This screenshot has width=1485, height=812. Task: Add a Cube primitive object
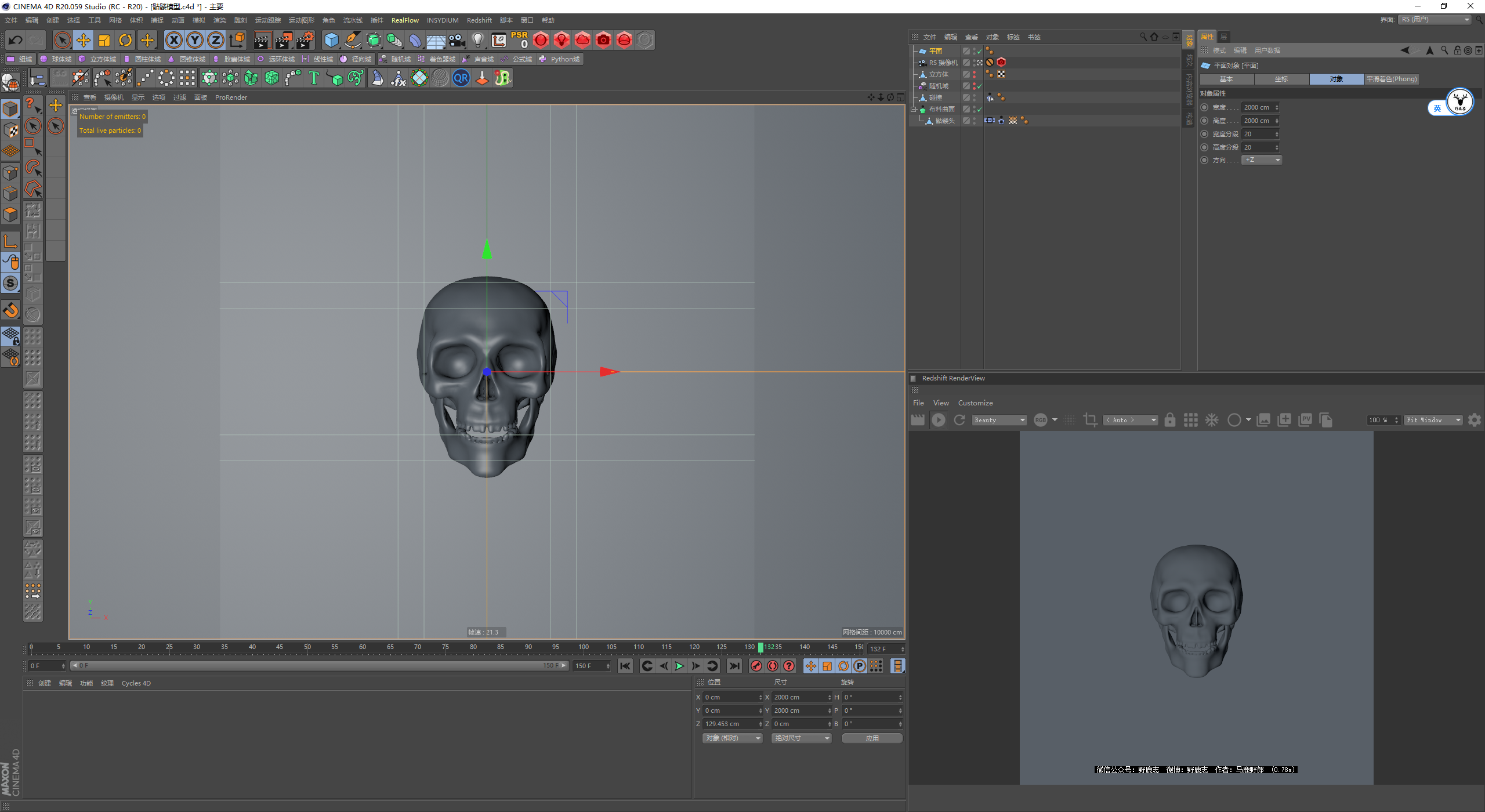click(331, 40)
